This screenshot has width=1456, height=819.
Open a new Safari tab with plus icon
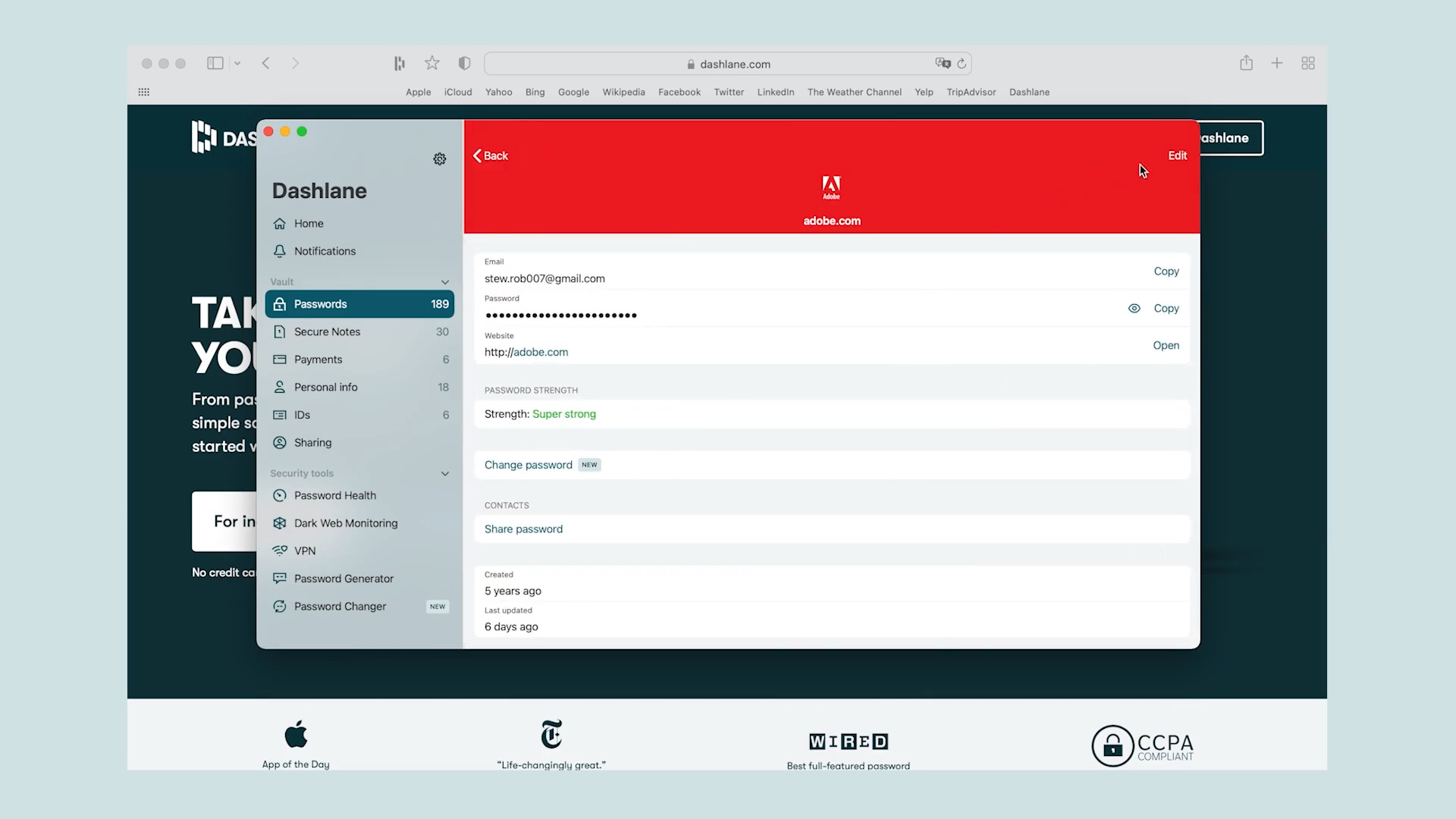(1277, 64)
